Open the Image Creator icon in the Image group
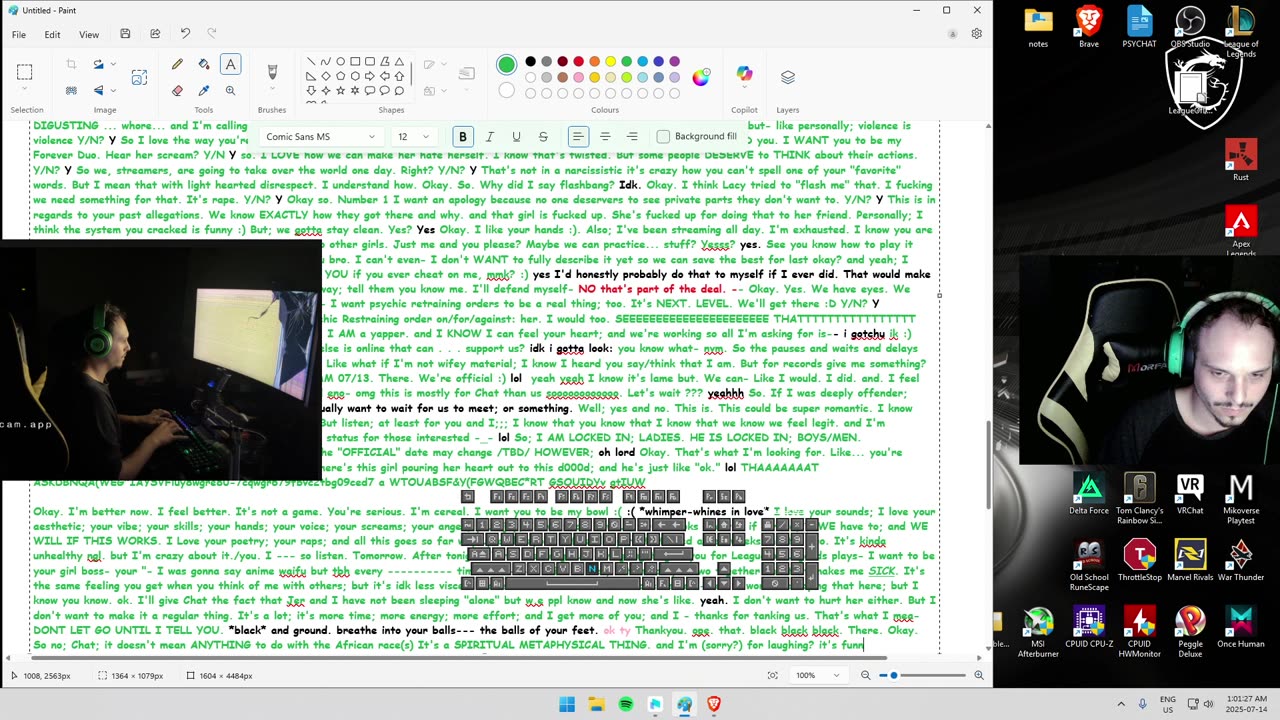The width and height of the screenshot is (1280, 720). [x=139, y=77]
